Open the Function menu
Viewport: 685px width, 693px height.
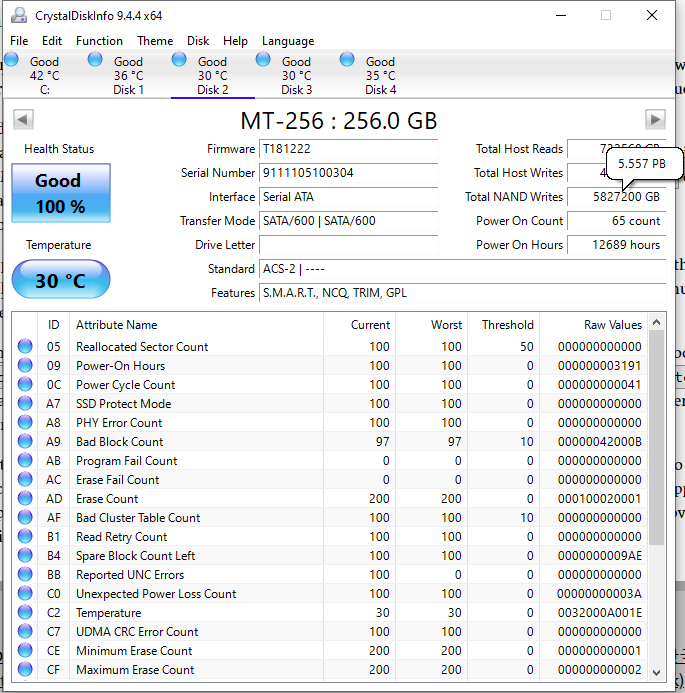coord(99,41)
